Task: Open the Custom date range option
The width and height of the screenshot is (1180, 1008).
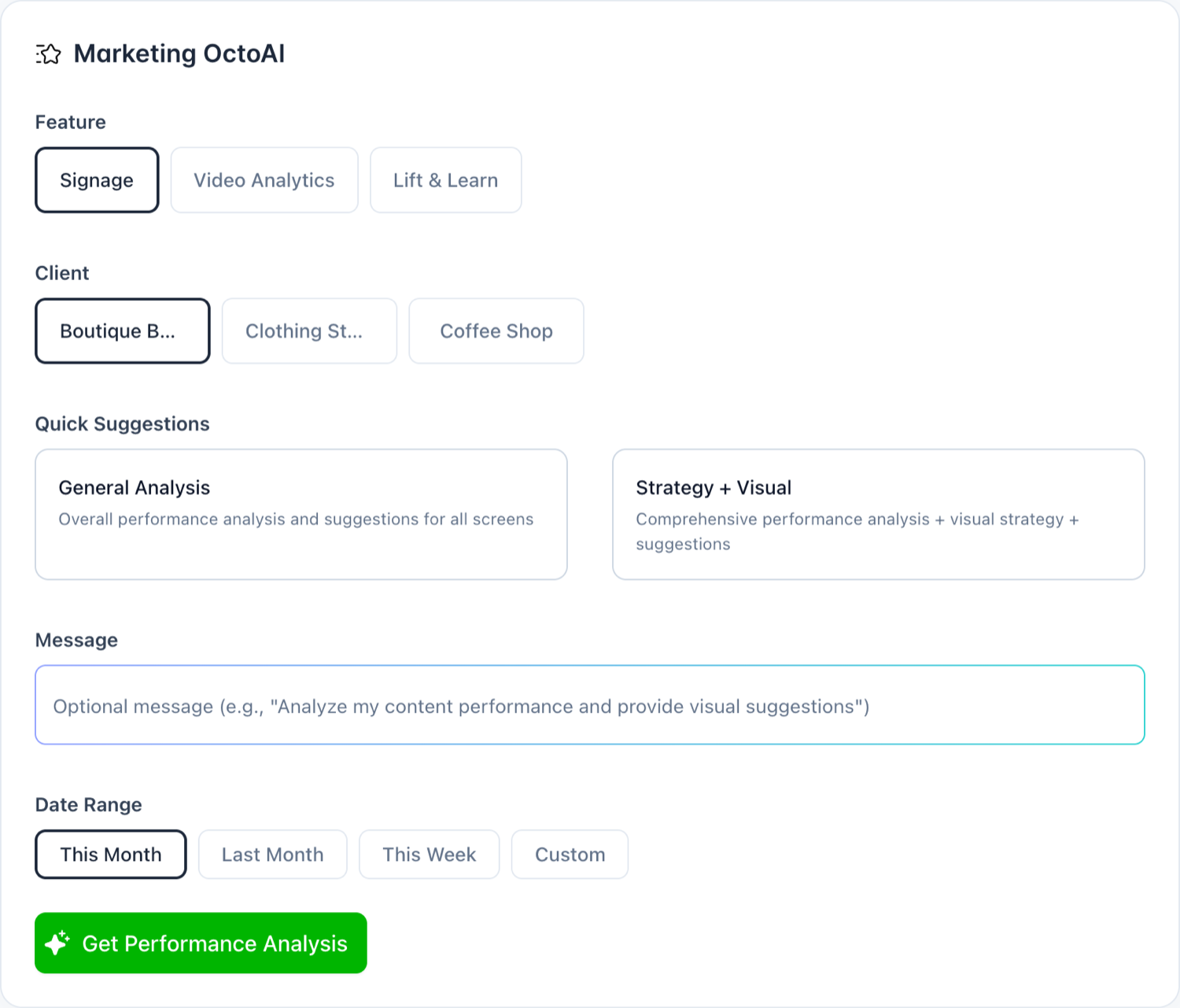Action: 570,855
